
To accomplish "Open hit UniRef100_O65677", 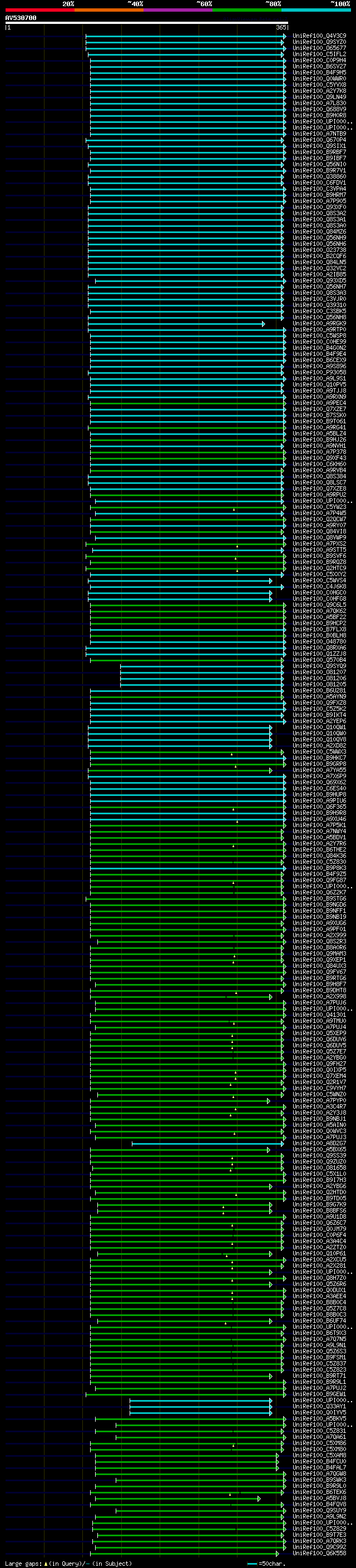I will coord(319,48).
